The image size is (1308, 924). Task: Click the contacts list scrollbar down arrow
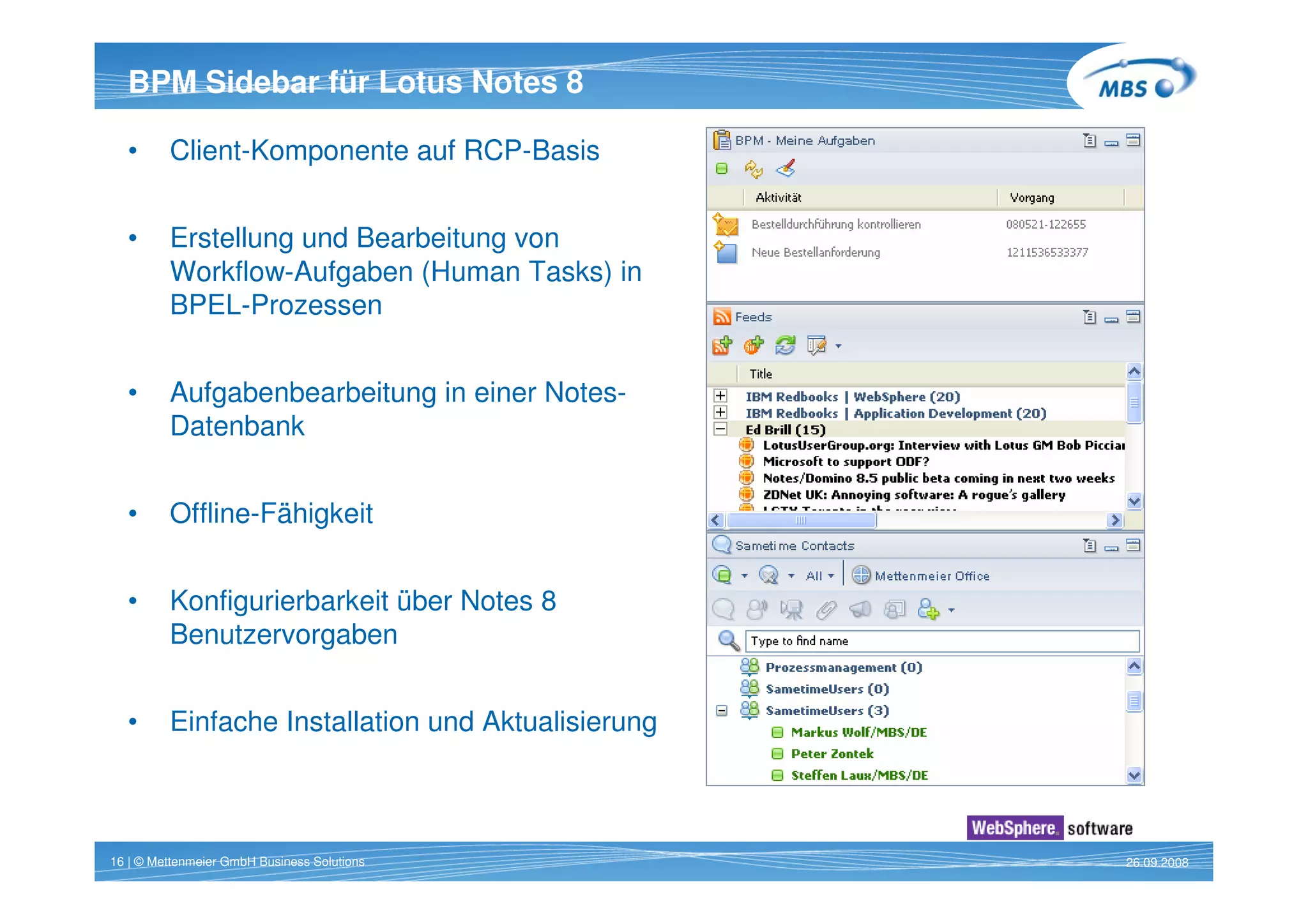1134,776
